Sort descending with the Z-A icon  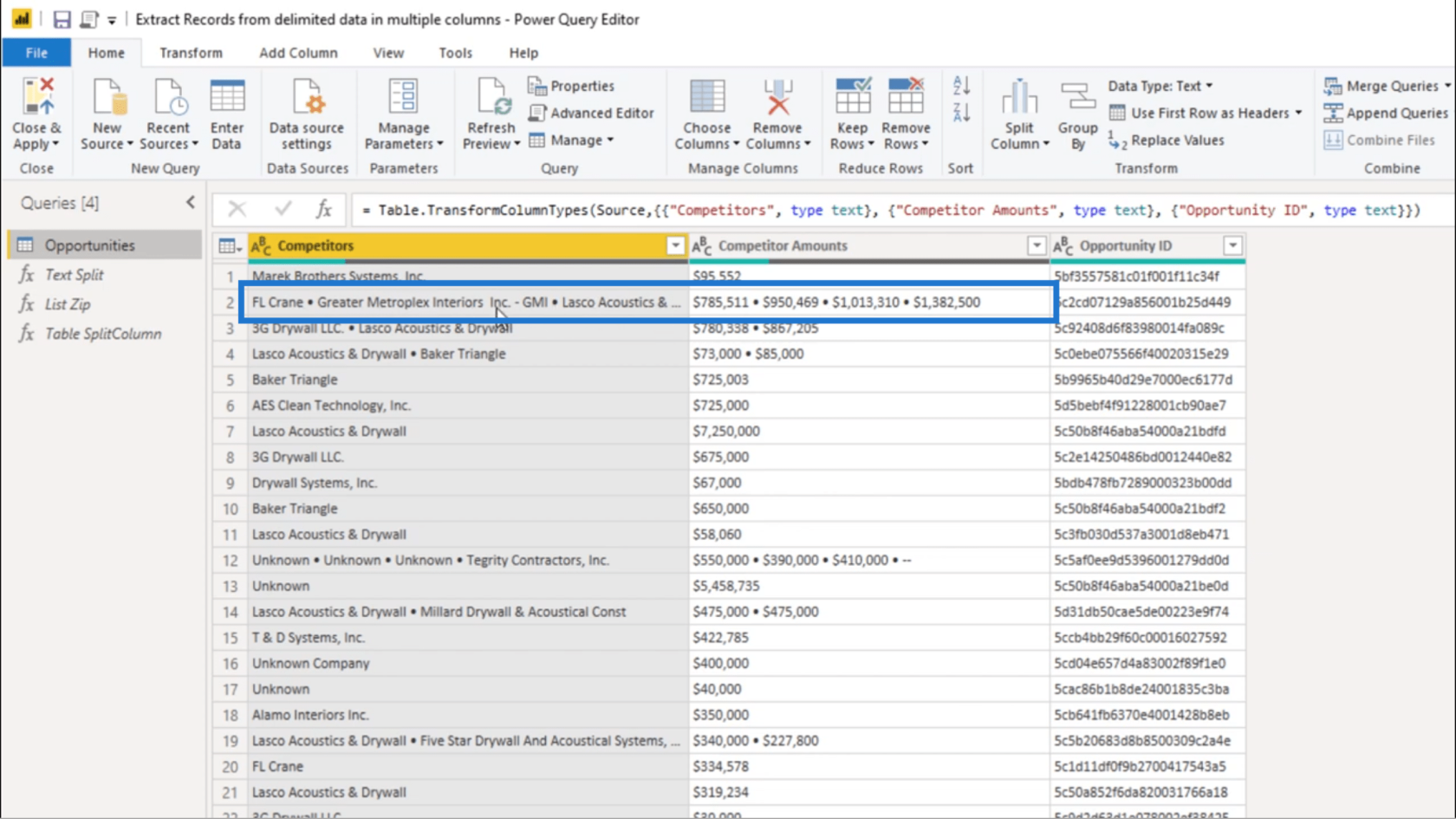[x=961, y=112]
